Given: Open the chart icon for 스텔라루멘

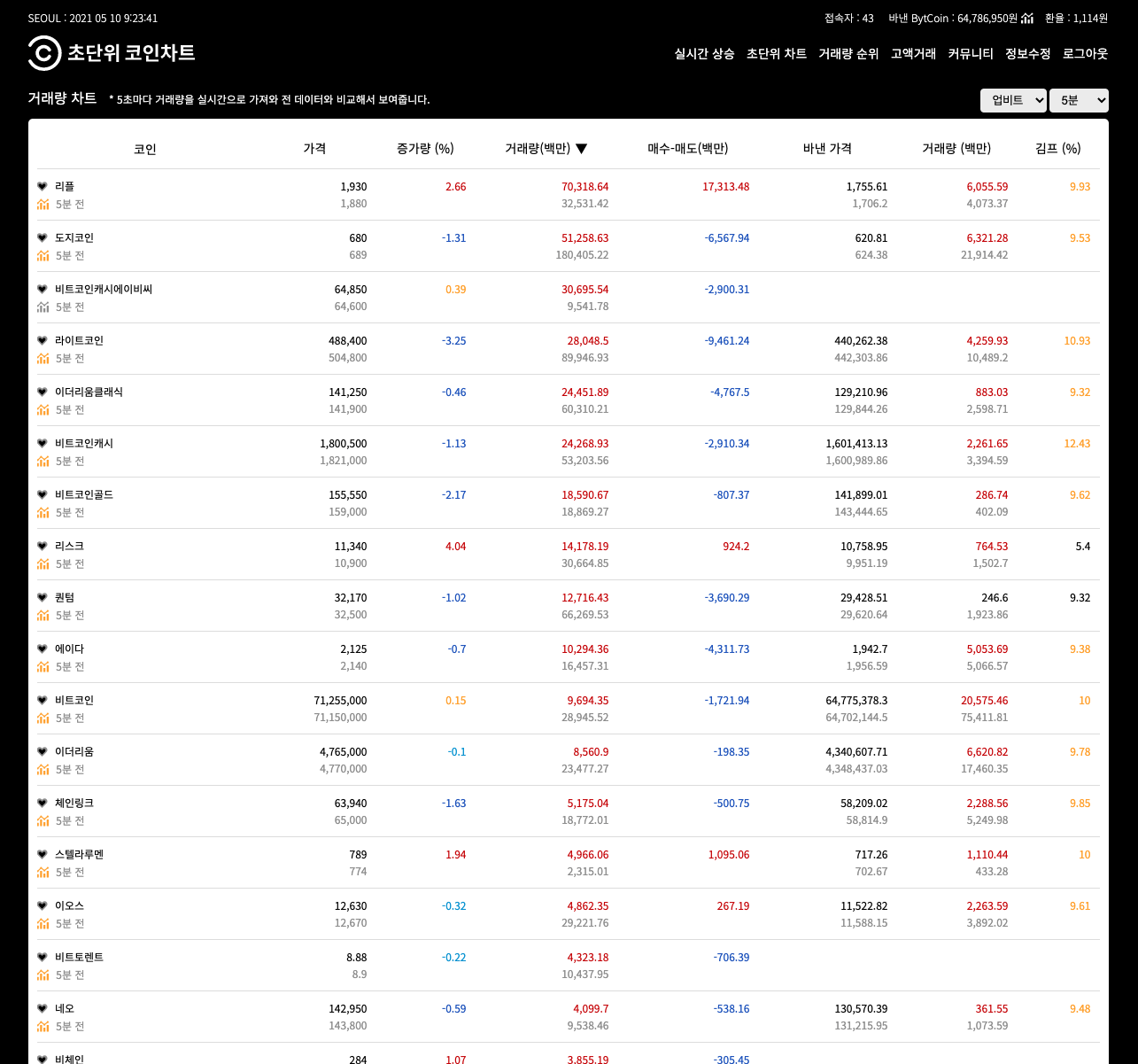Looking at the screenshot, I should 43,872.
